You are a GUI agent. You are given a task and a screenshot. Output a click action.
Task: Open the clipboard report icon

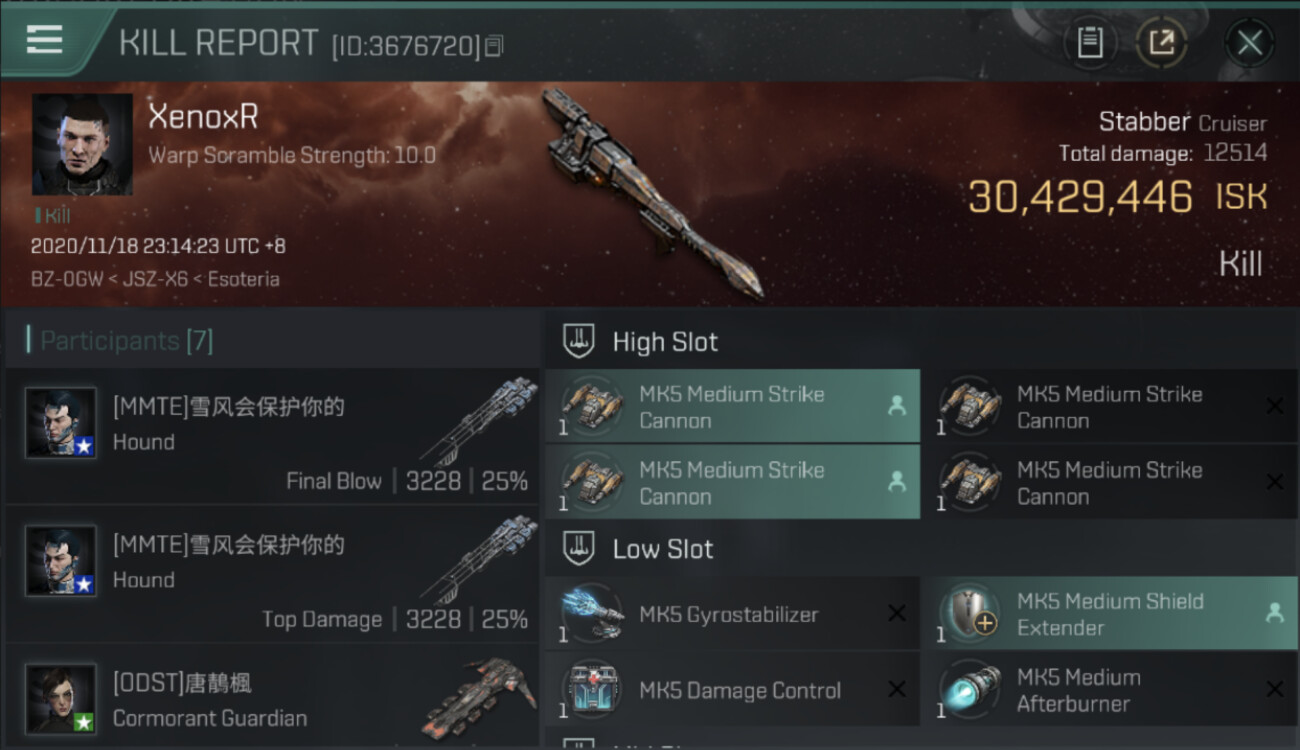(1090, 43)
